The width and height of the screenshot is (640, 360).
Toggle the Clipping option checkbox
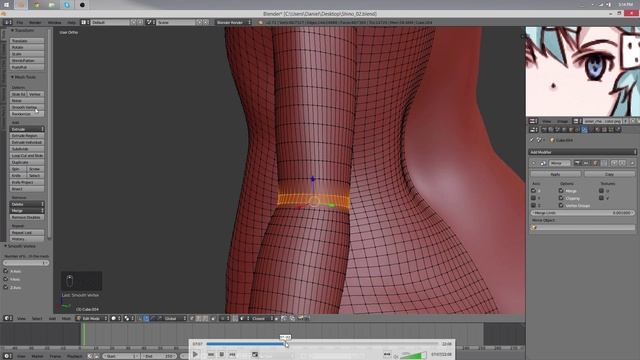coord(561,198)
